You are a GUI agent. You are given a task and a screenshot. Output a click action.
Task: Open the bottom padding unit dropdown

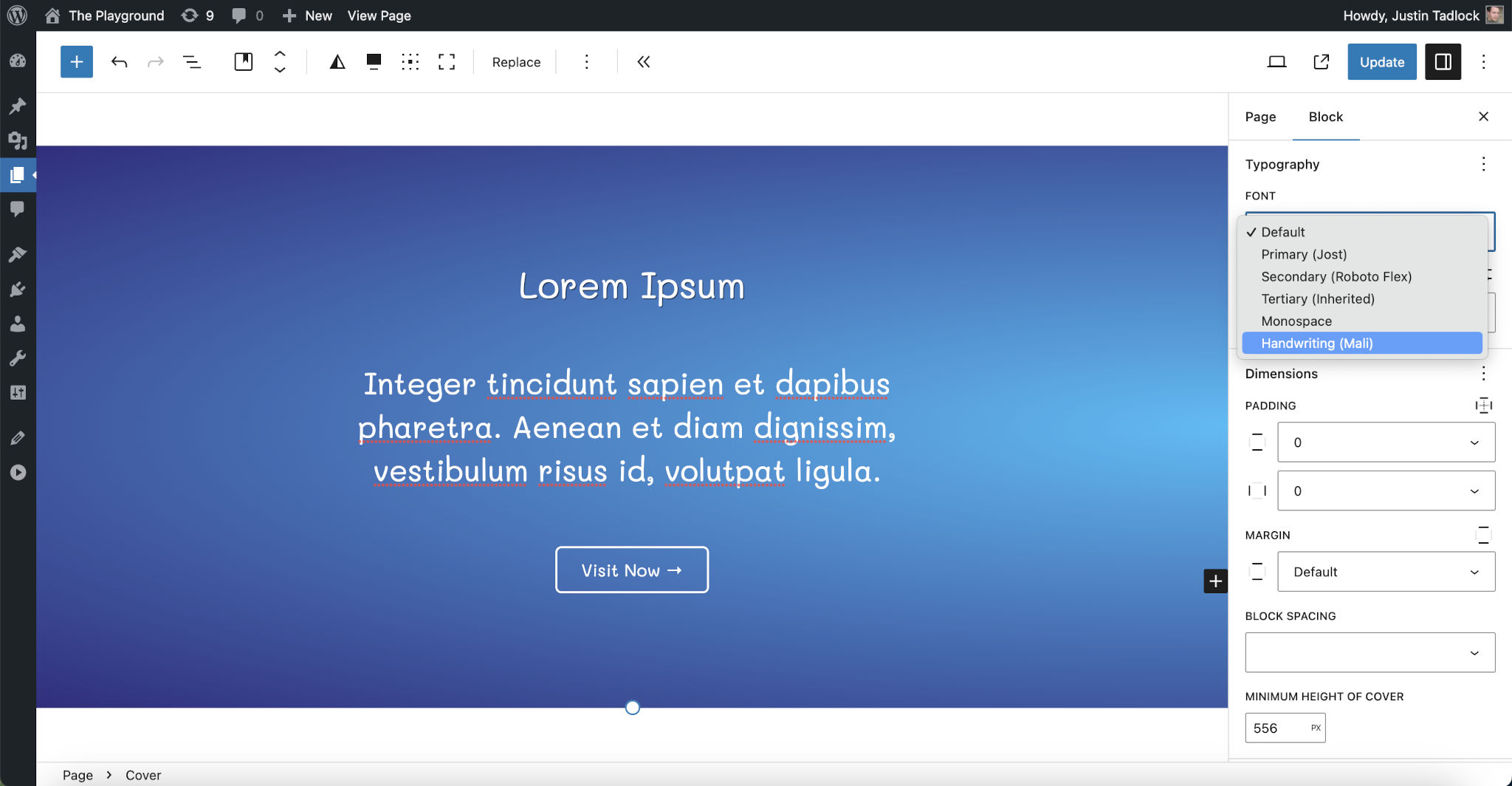click(x=1474, y=491)
